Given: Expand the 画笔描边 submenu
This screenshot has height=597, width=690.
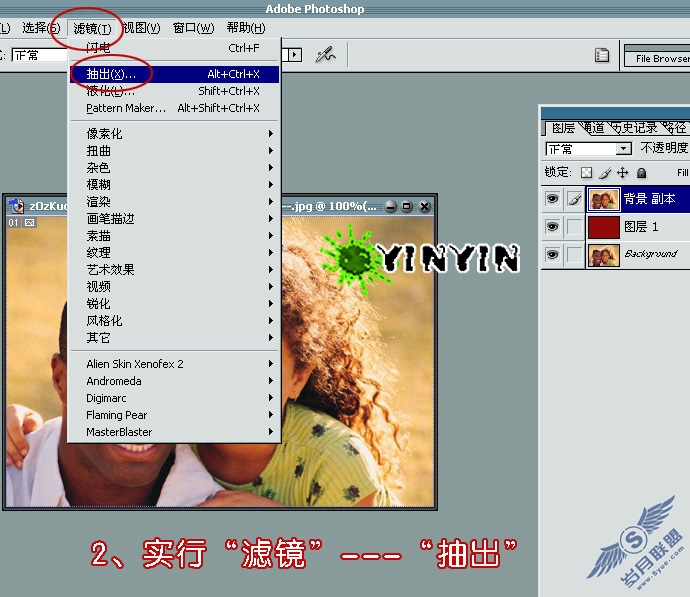Looking at the screenshot, I should [174, 219].
